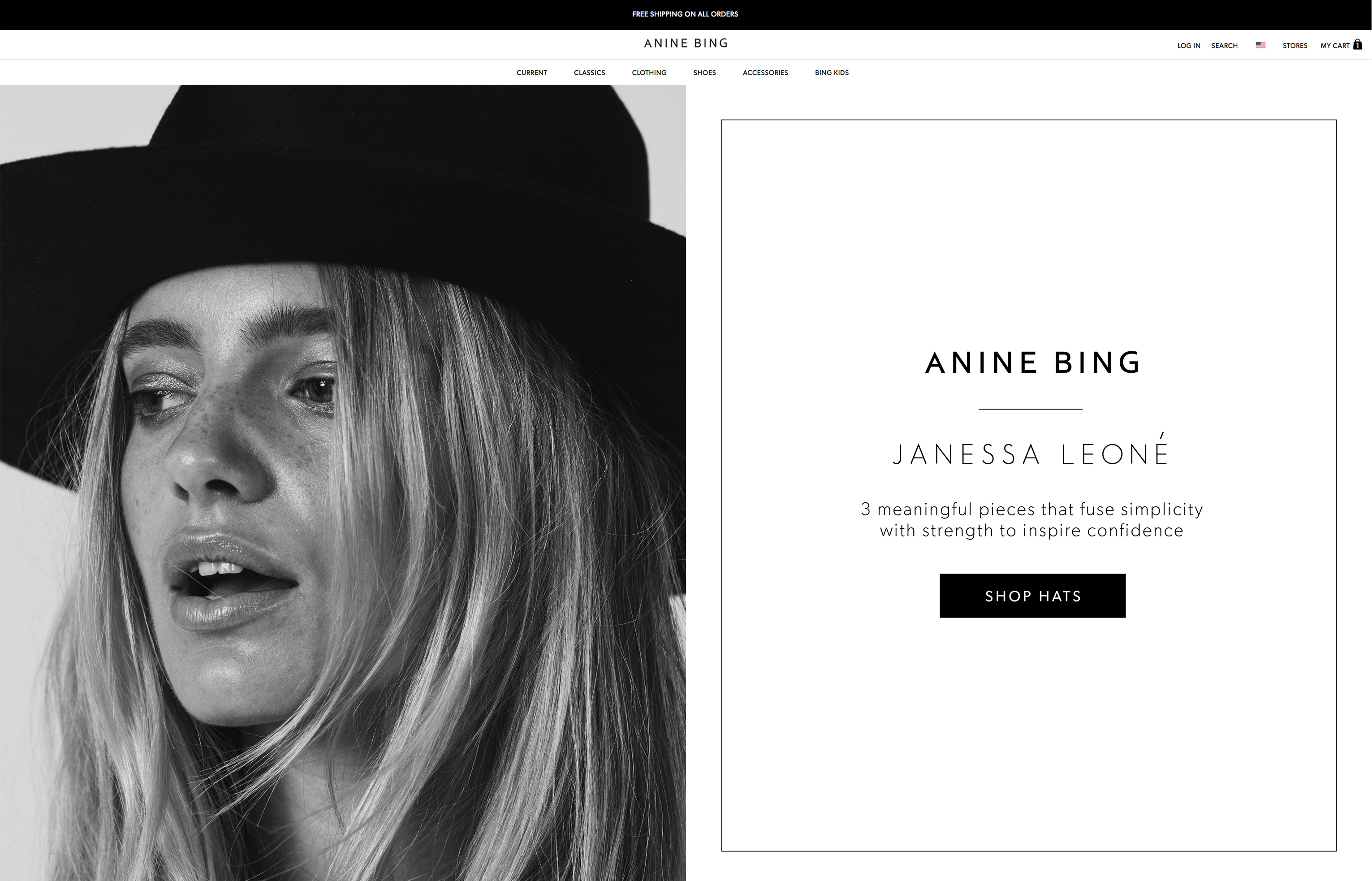The height and width of the screenshot is (881, 1372).
Task: Click the Janessa Leoné heading
Action: pyautogui.click(x=1031, y=454)
